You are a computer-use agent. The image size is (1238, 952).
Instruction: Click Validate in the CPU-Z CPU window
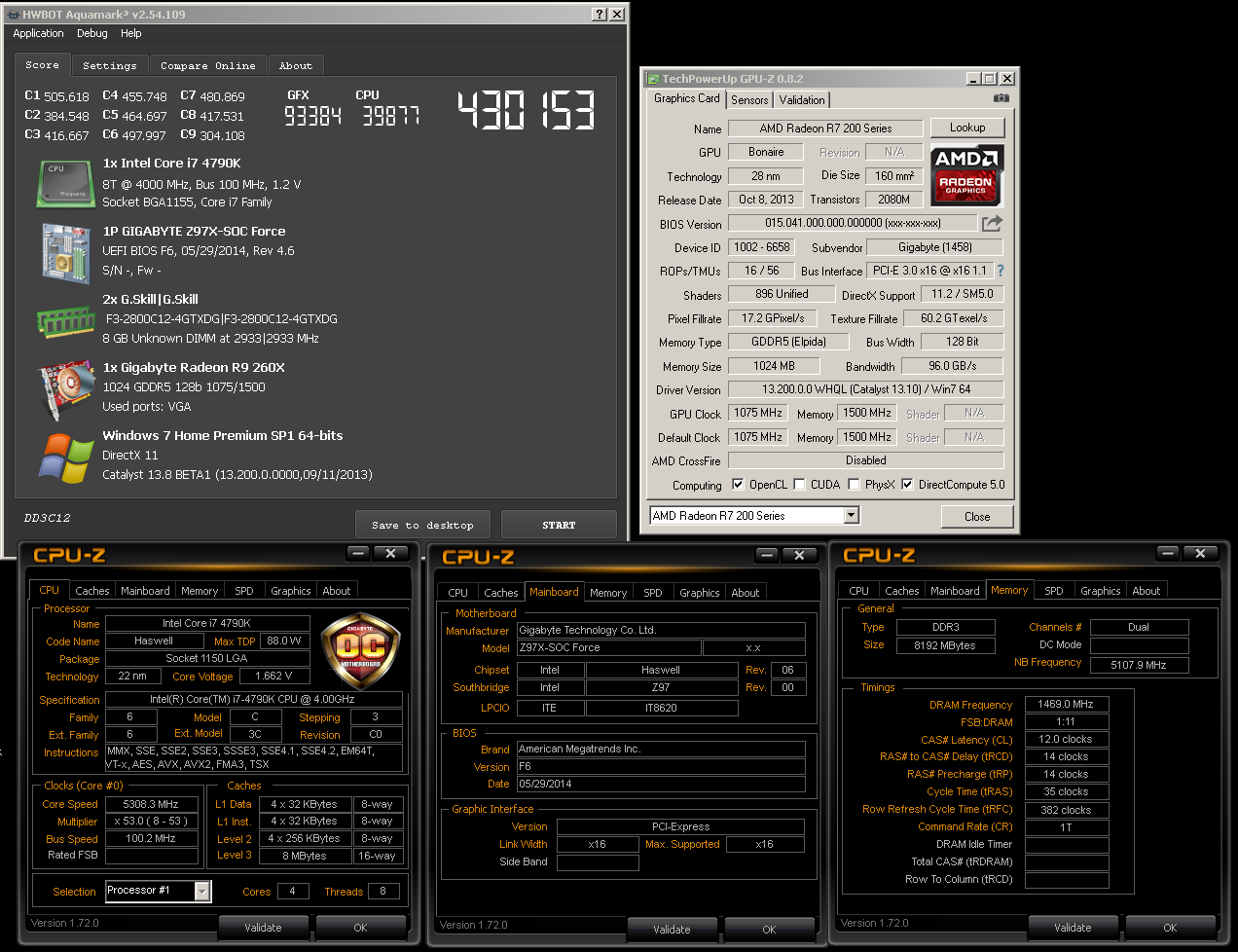pyautogui.click(x=263, y=927)
